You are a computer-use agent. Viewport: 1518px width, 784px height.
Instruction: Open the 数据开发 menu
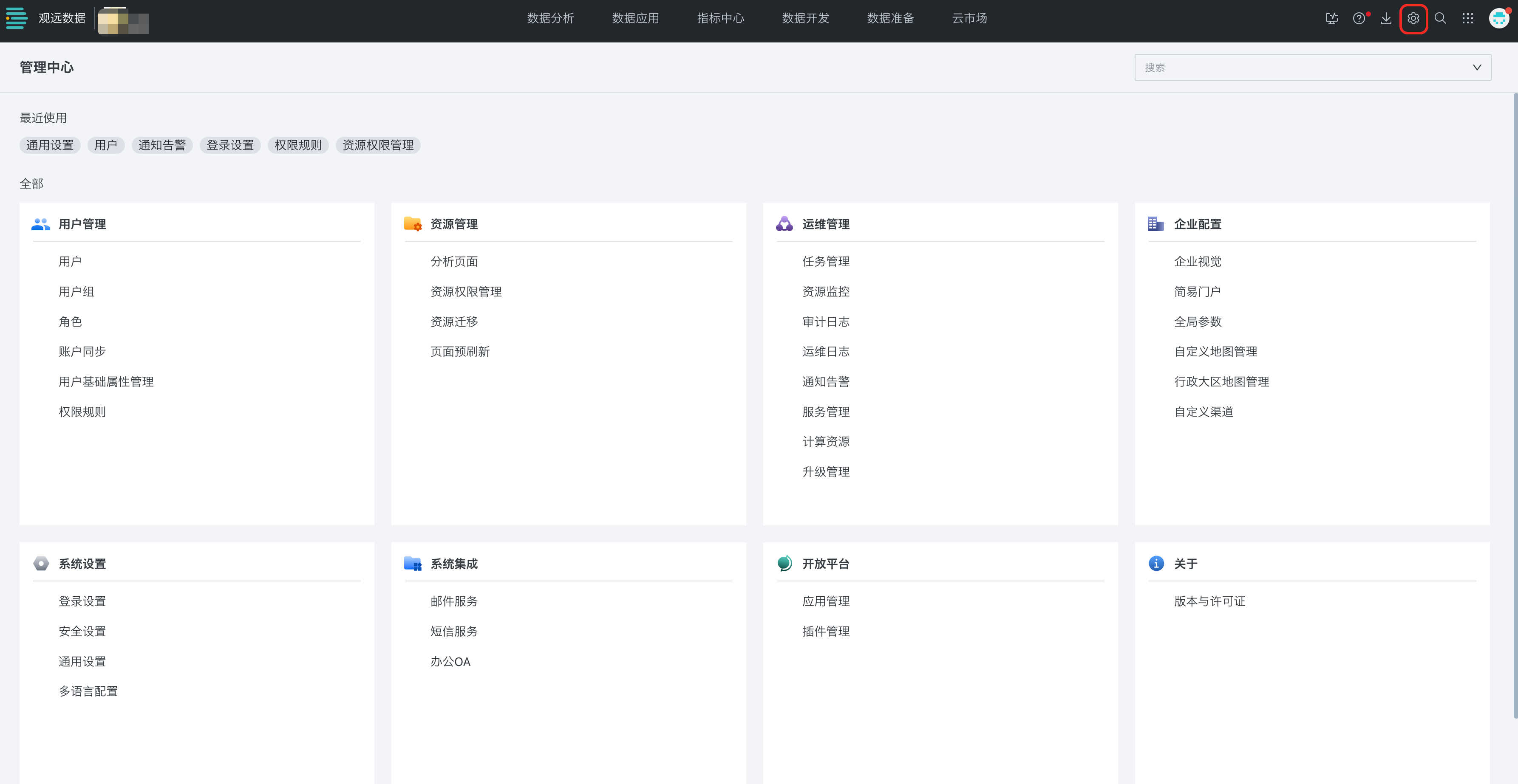pyautogui.click(x=805, y=18)
